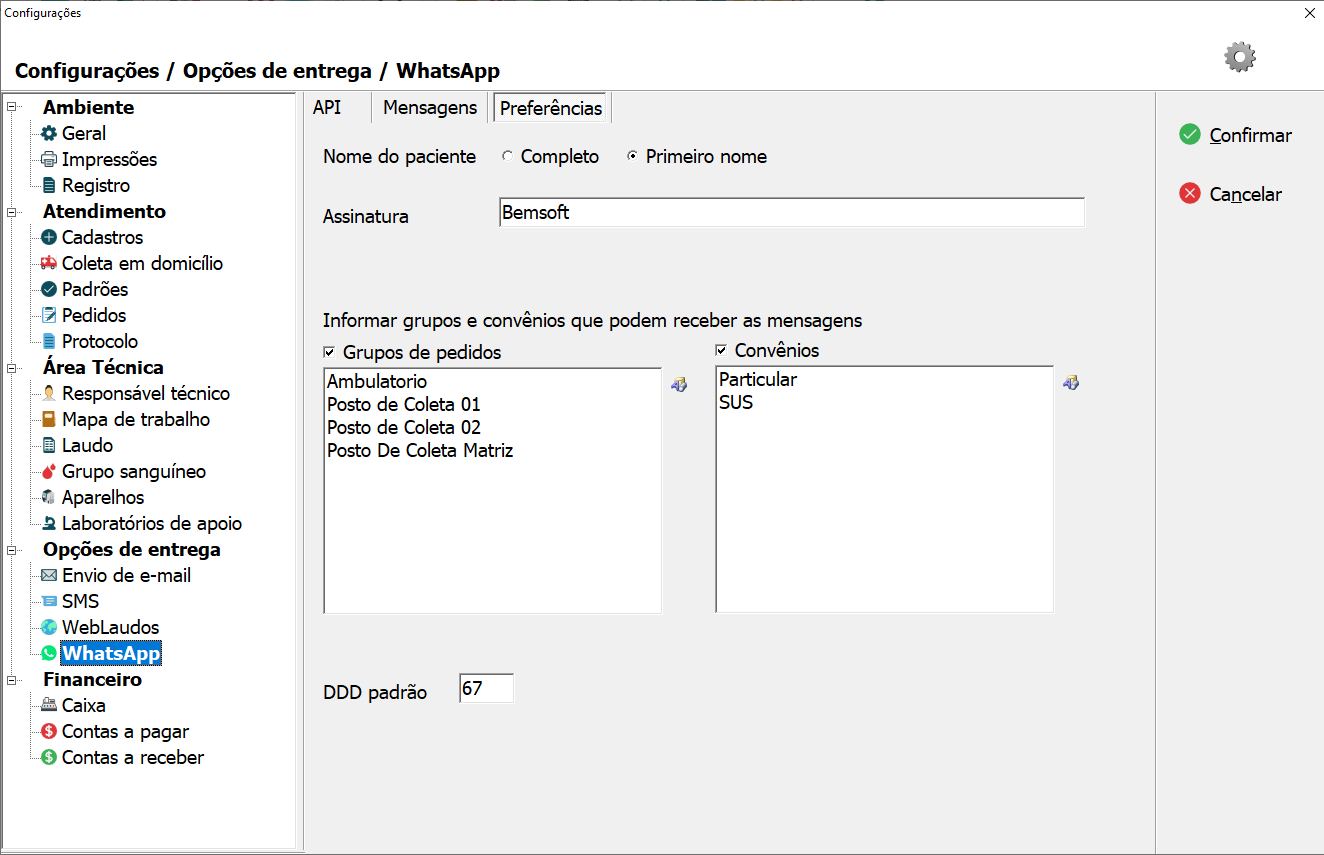Screen dimensions: 1324x855
Task: Open Cadastros settings in tree
Action: (102, 237)
